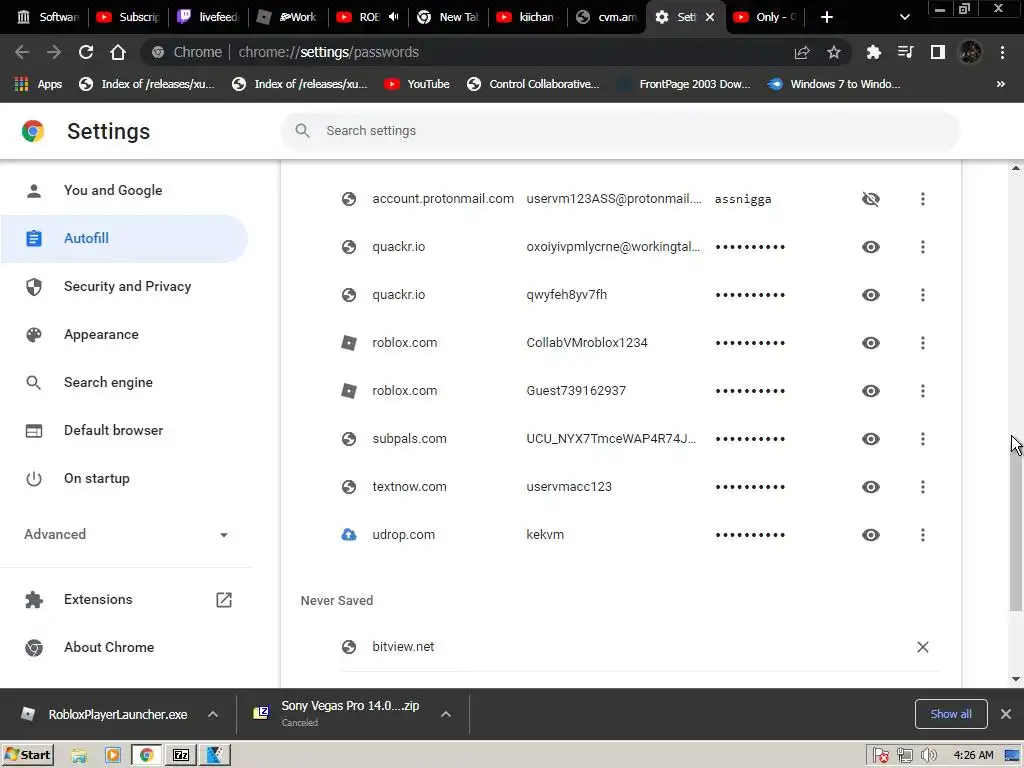
Task: Mute the ROE tab speaker icon
Action: [x=393, y=17]
